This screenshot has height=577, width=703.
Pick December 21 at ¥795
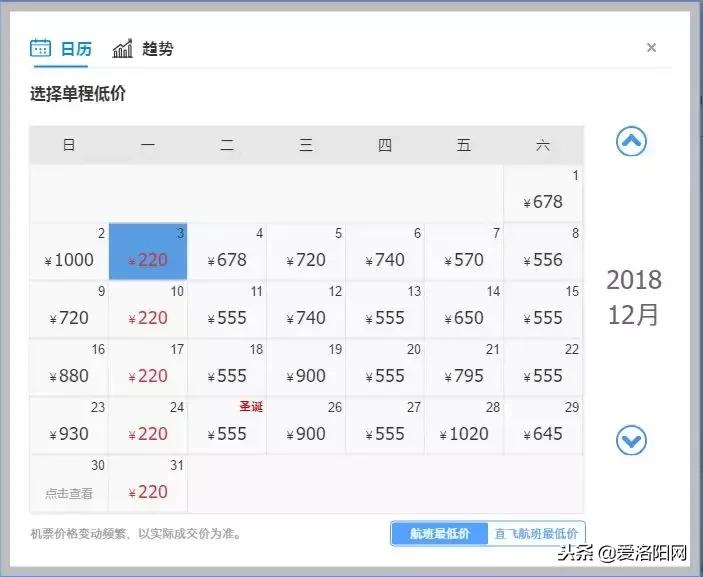tap(464, 367)
